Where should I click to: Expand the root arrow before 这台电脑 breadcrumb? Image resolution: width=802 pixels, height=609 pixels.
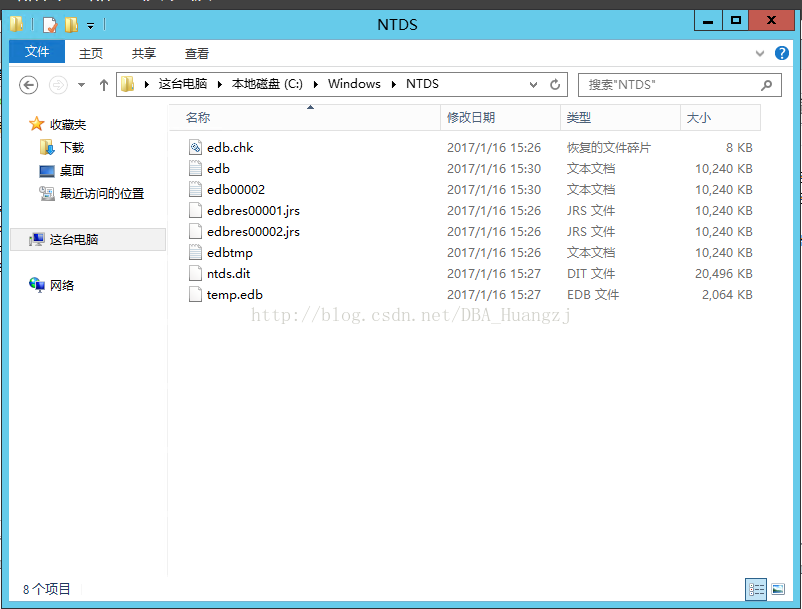coord(146,84)
